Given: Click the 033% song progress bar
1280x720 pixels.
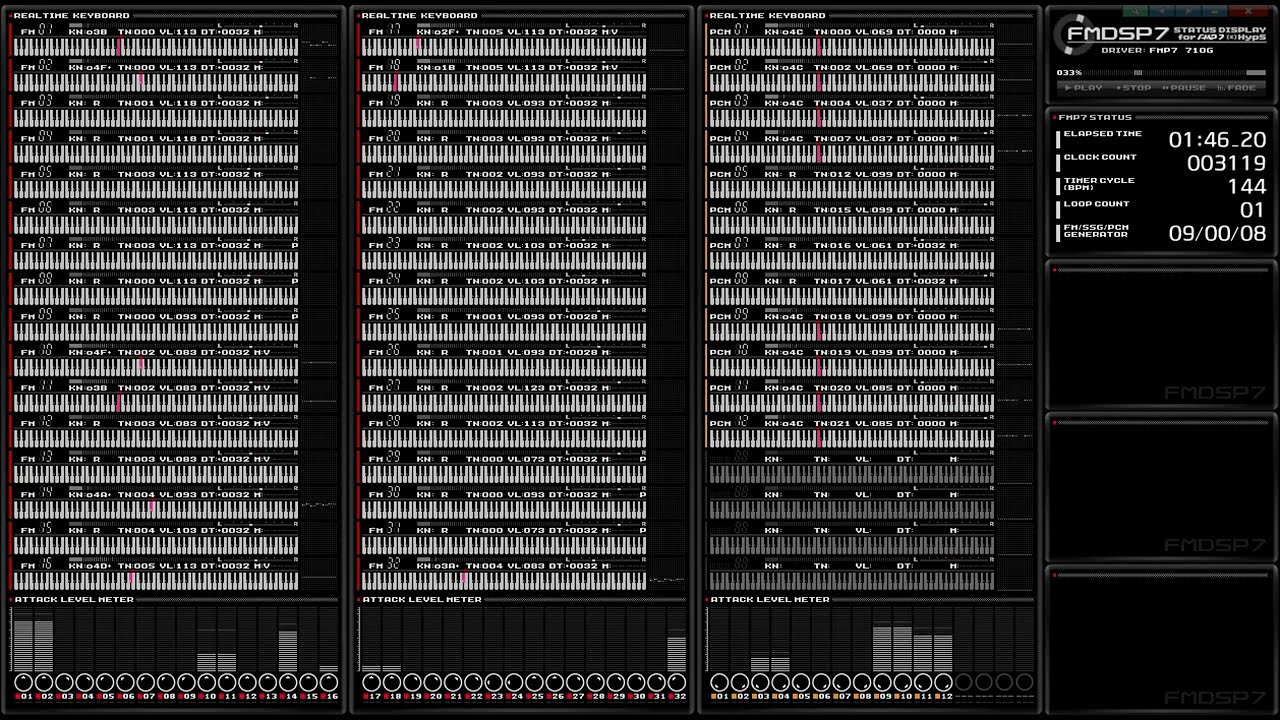Looking at the screenshot, I should tap(1174, 73).
